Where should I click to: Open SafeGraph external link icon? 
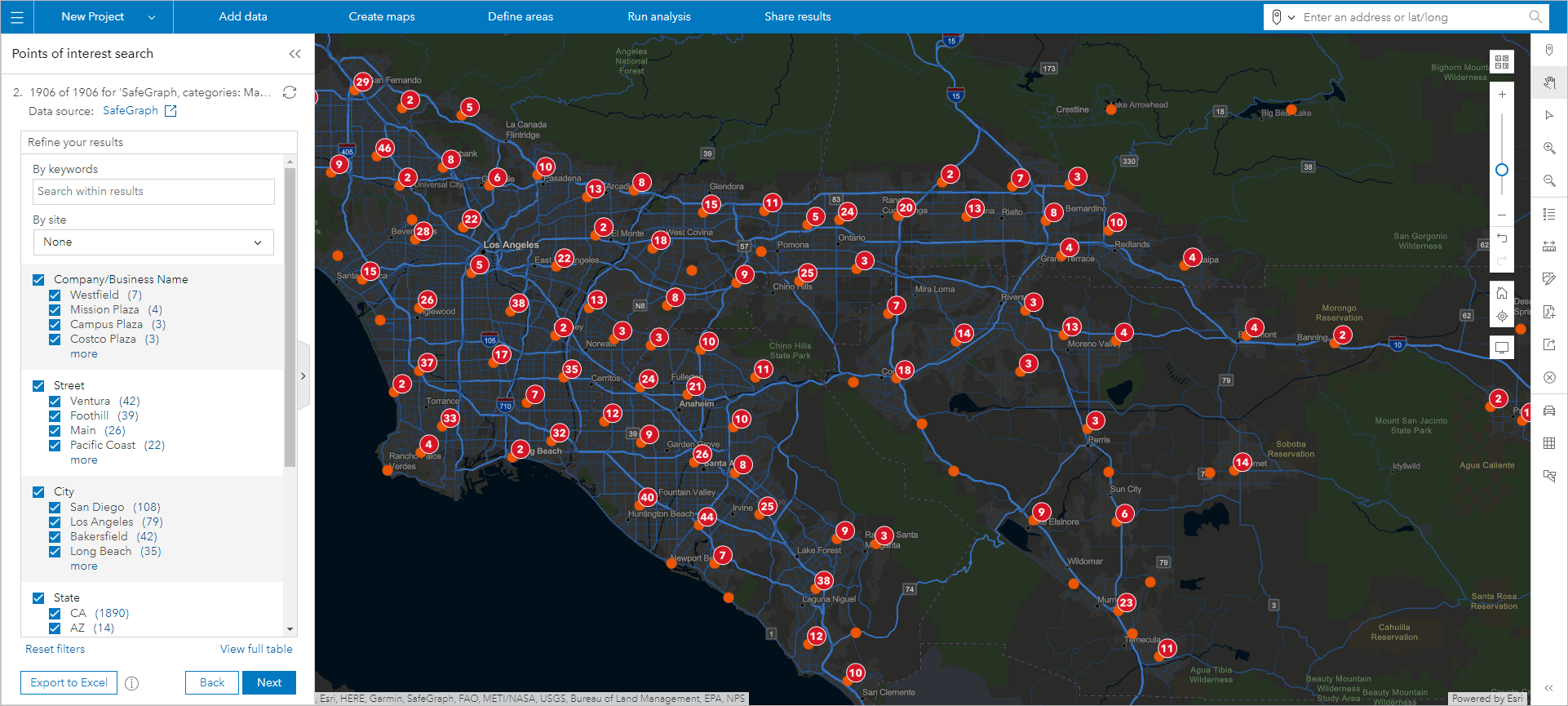click(x=171, y=111)
